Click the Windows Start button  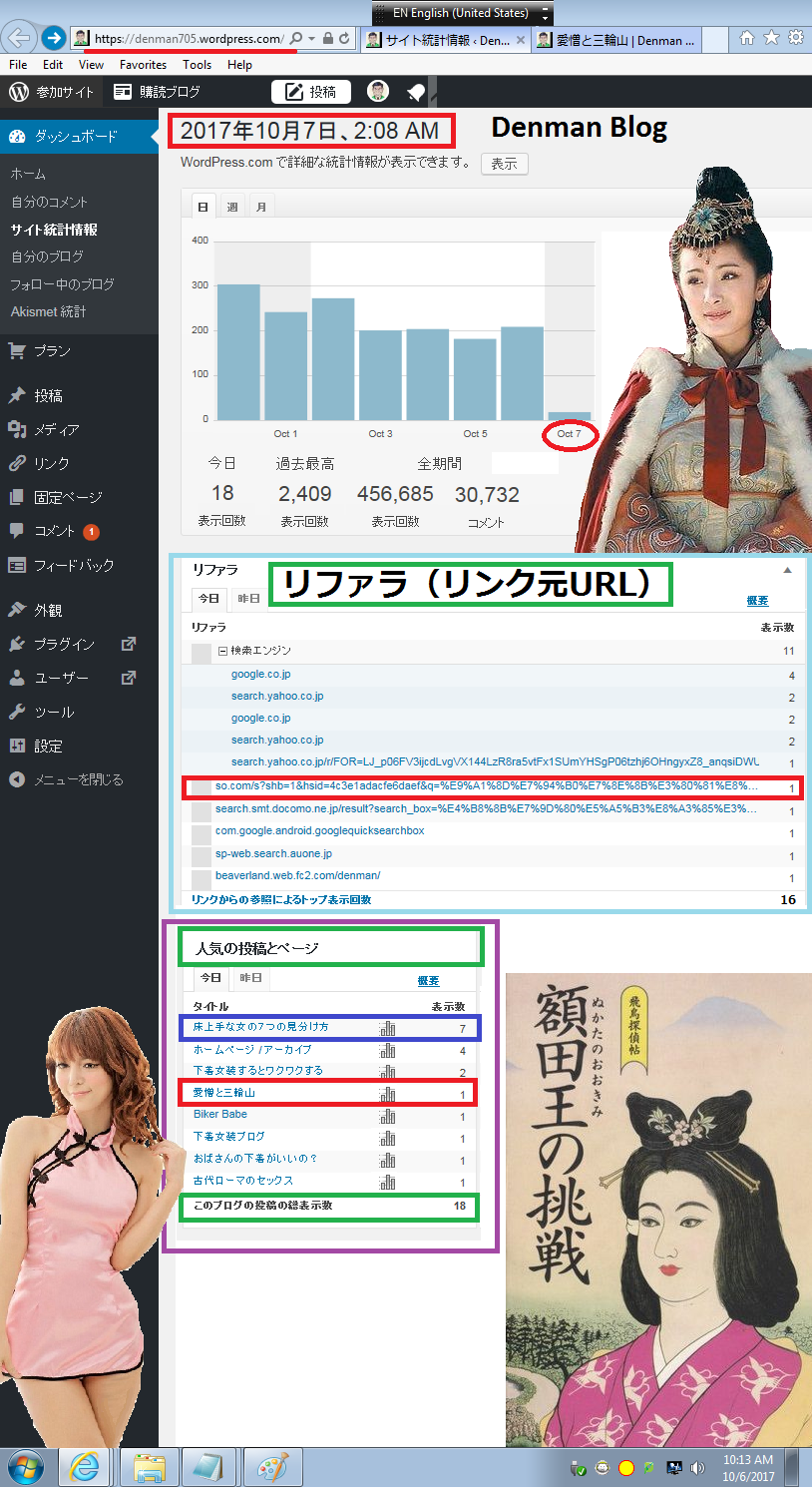point(25,1469)
